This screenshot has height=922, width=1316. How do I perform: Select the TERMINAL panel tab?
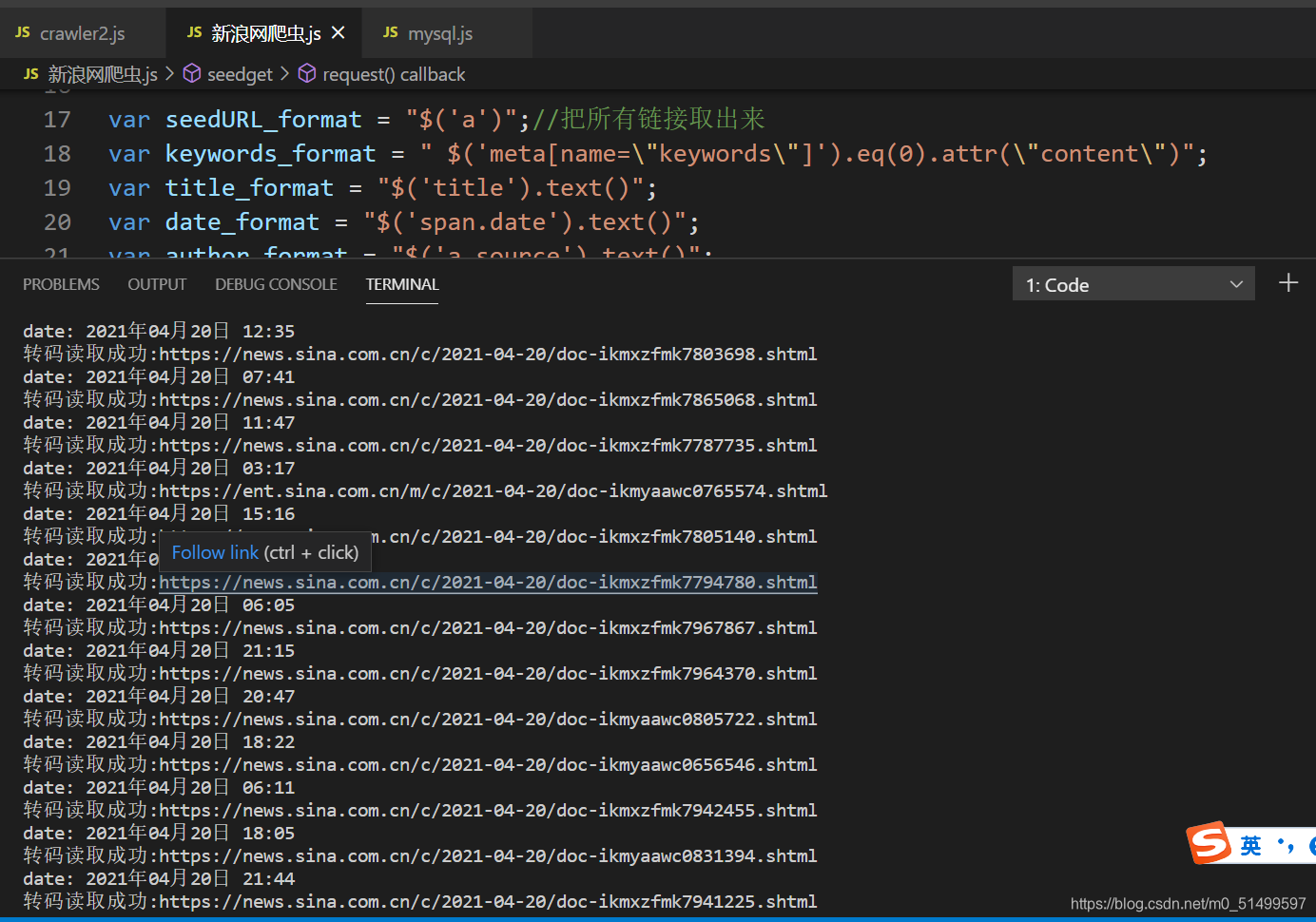pyautogui.click(x=402, y=284)
